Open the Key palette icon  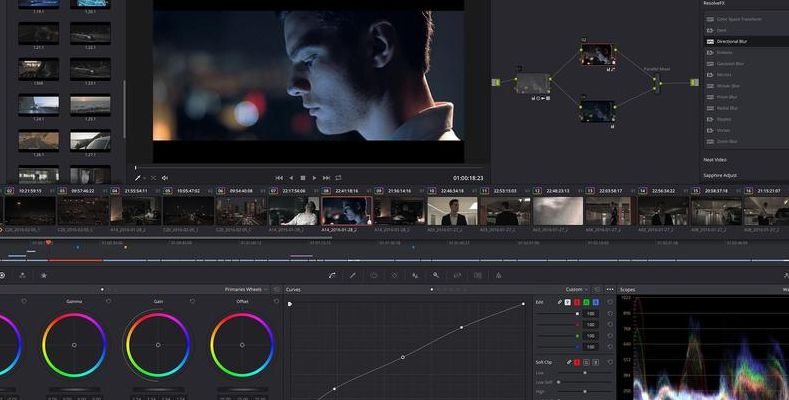pos(436,275)
